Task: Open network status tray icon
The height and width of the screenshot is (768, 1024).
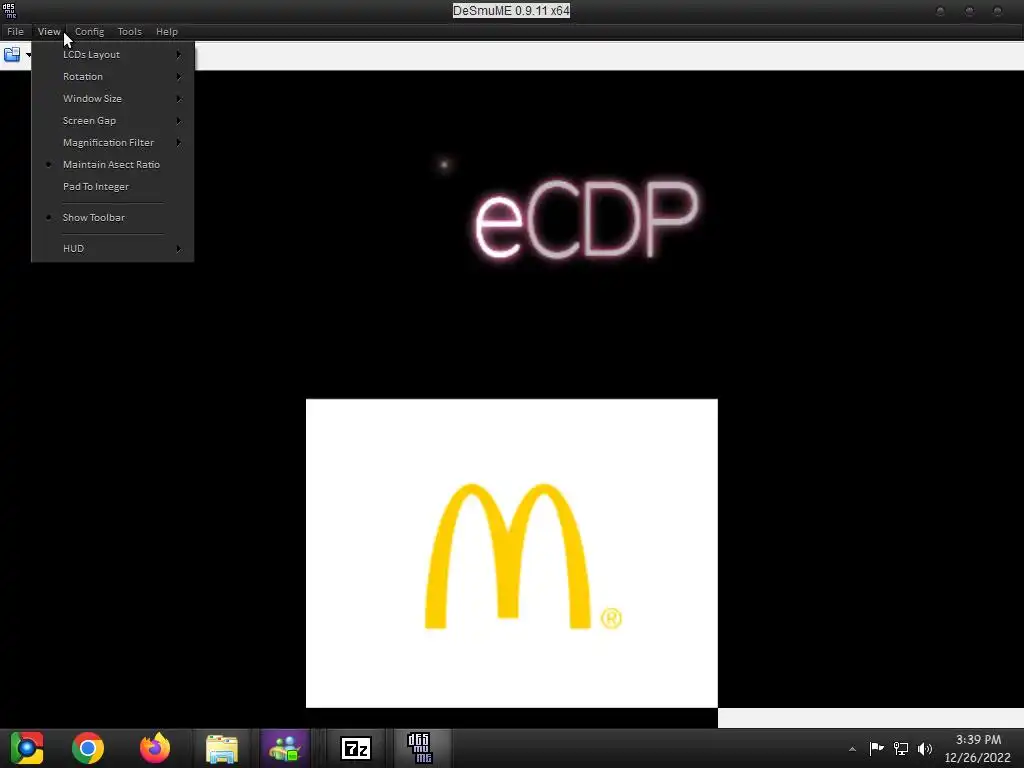Action: [x=901, y=748]
